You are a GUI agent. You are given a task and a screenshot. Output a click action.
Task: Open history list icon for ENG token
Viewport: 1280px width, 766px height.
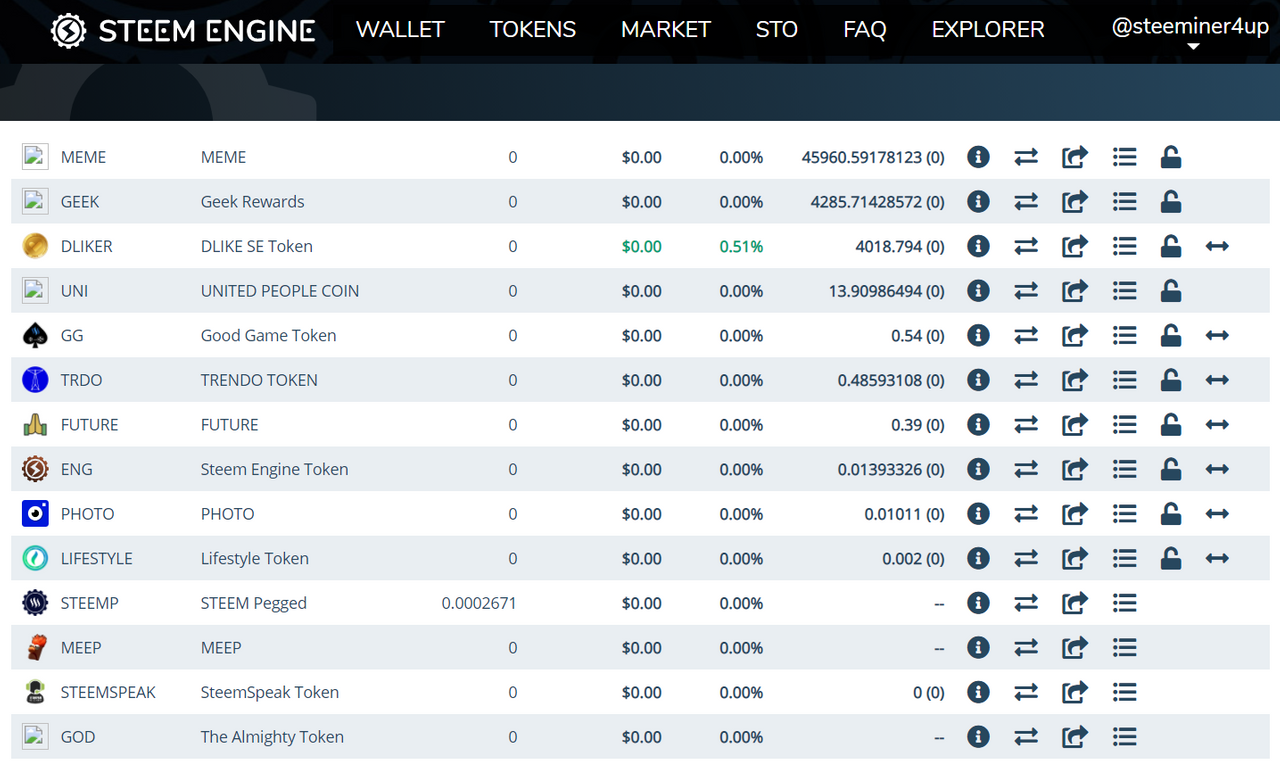tap(1125, 469)
